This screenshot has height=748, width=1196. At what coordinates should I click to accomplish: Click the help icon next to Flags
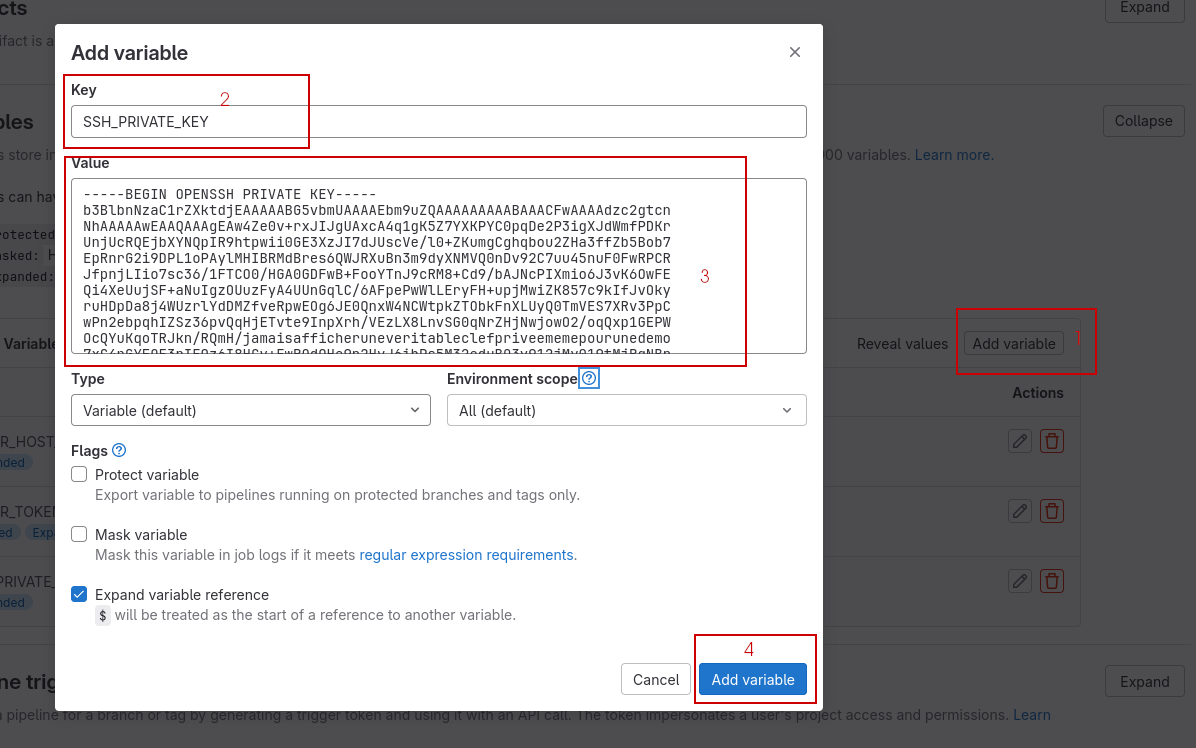tap(119, 451)
